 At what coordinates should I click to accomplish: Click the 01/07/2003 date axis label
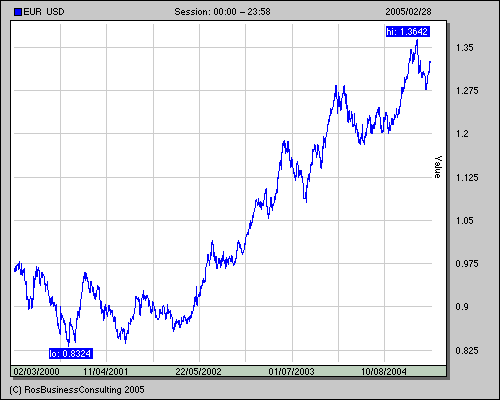coord(291,371)
